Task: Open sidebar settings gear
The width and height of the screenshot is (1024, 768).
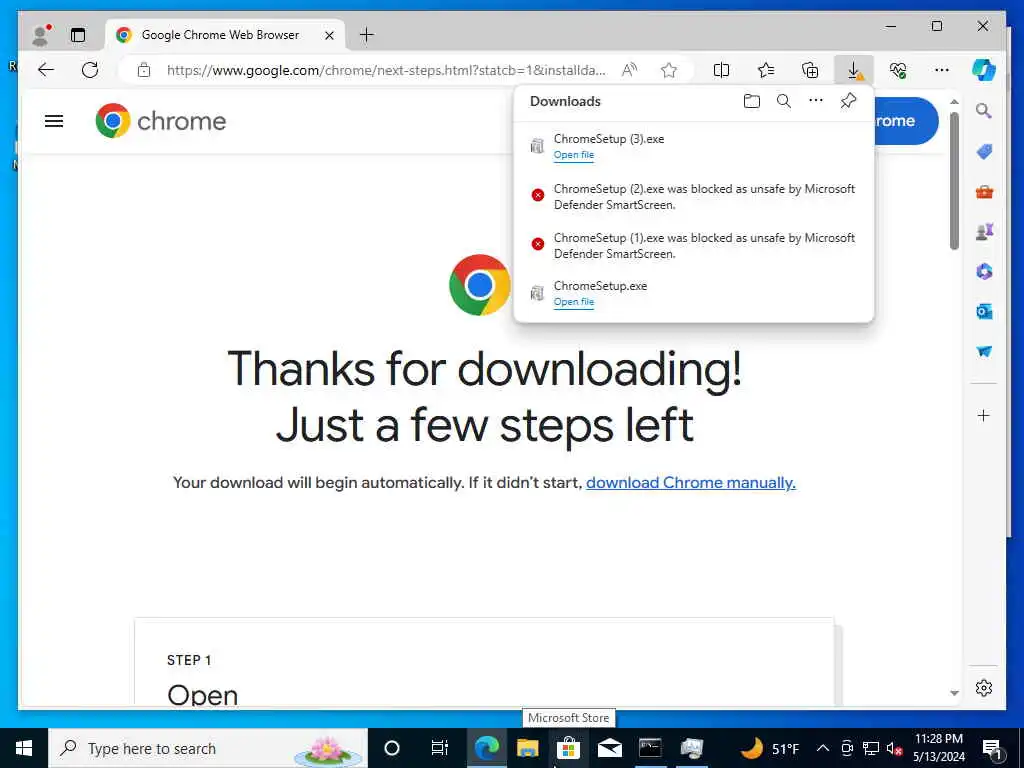Action: point(984,688)
